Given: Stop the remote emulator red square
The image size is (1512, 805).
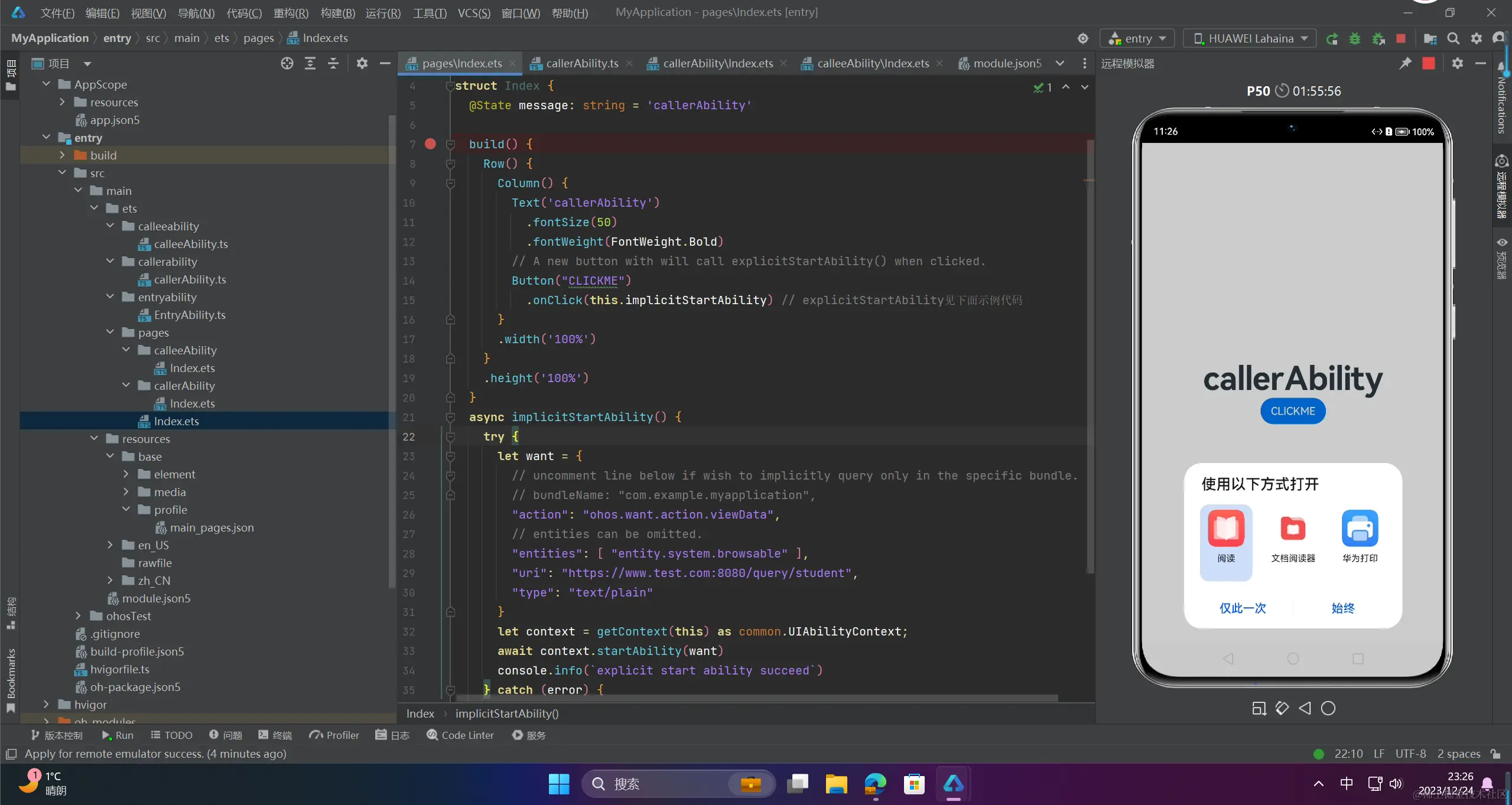Looking at the screenshot, I should point(1429,64).
